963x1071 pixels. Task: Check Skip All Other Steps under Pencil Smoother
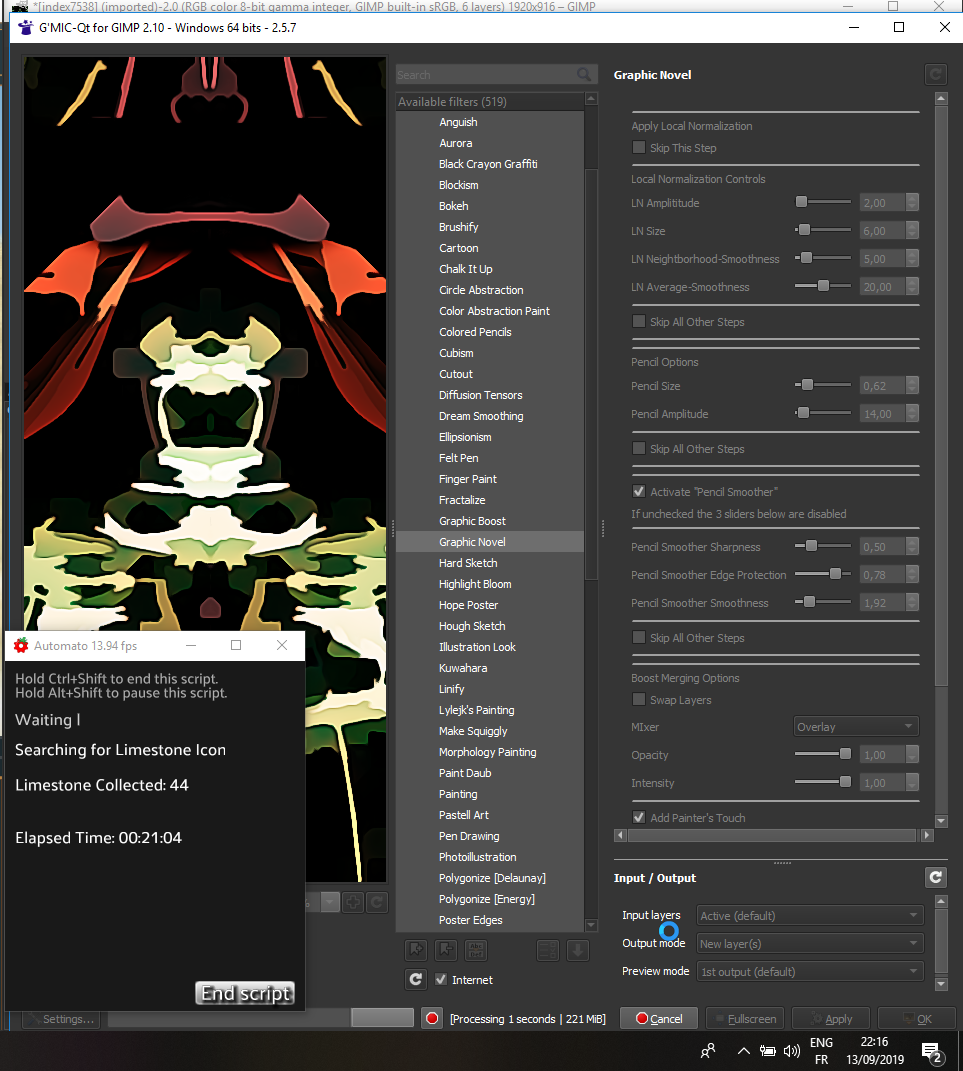(639, 637)
